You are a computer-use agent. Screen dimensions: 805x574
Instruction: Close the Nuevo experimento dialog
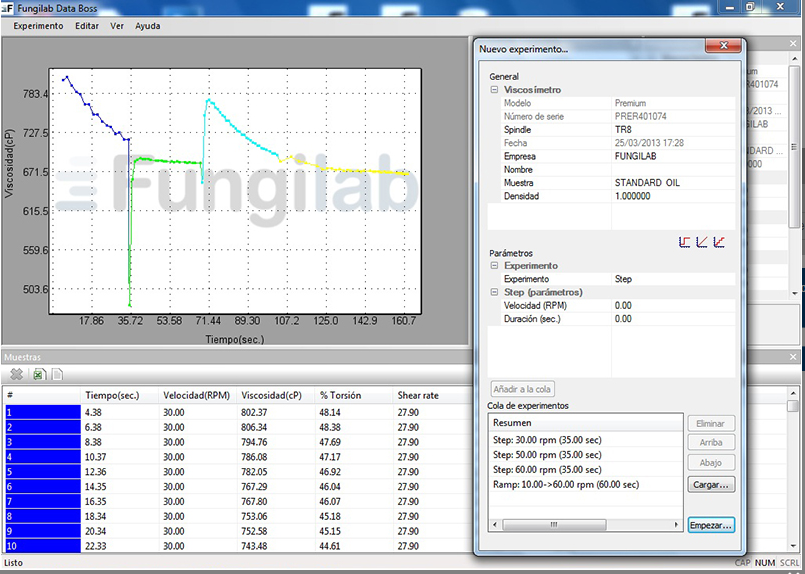pyautogui.click(x=716, y=47)
